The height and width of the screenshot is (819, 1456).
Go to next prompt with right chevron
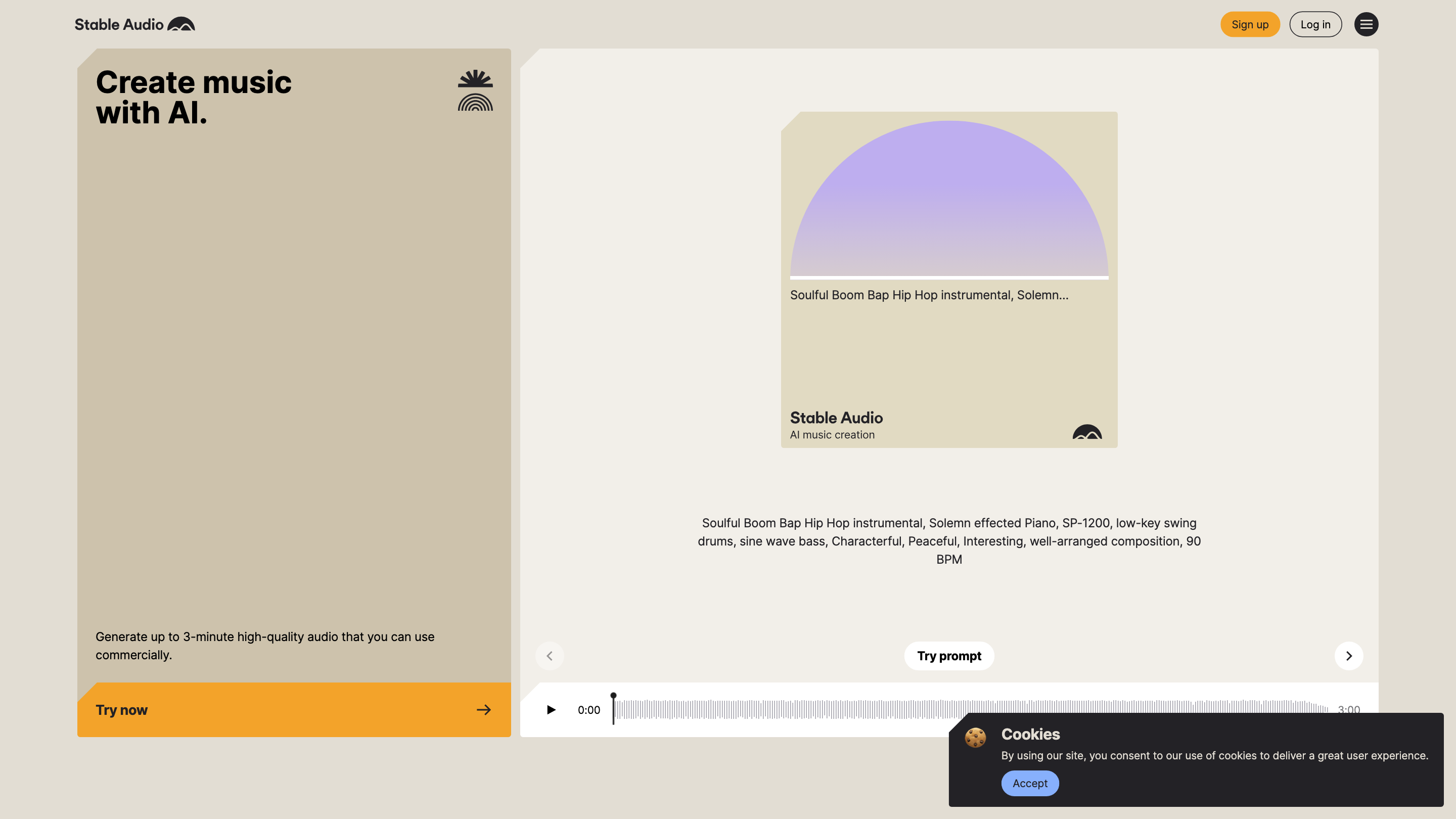1349,656
